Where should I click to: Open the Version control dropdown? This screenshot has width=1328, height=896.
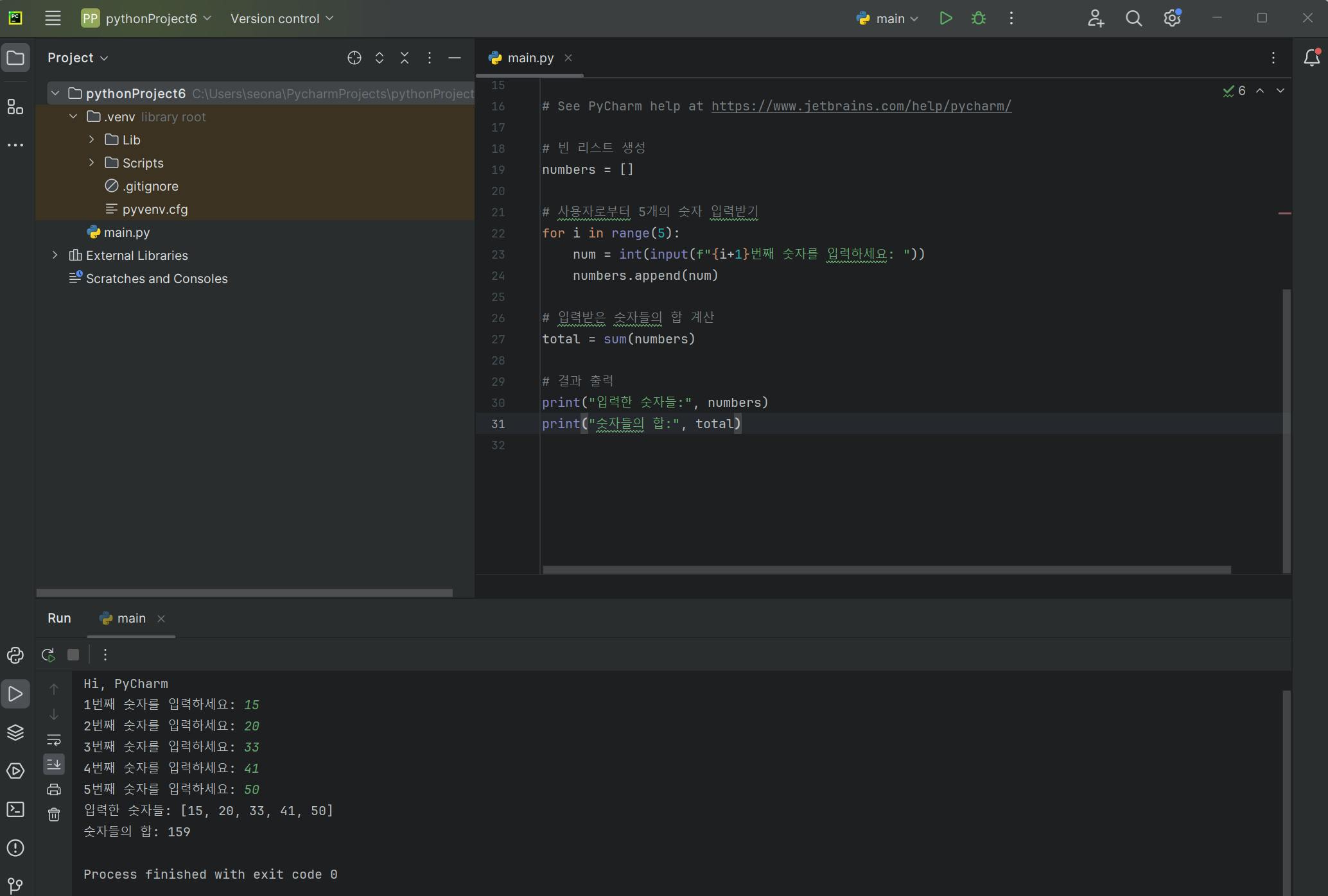click(282, 19)
